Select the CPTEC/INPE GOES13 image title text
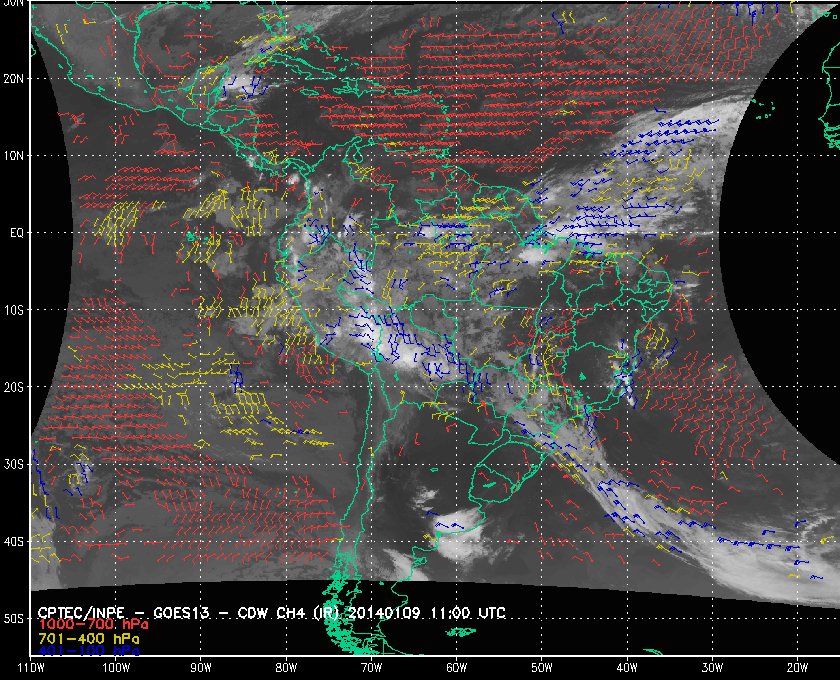Viewport: 840px width, 680px height. 272,612
